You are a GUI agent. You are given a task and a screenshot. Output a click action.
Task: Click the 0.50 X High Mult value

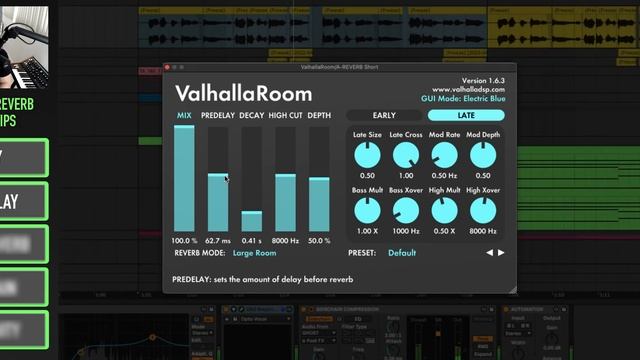[444, 231]
